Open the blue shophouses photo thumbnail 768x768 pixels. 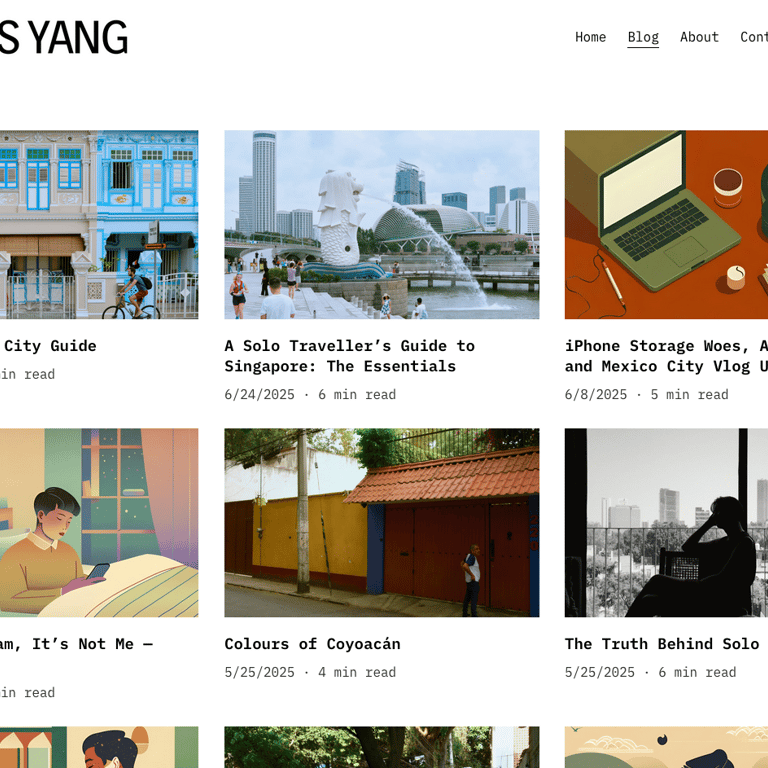(x=99, y=224)
